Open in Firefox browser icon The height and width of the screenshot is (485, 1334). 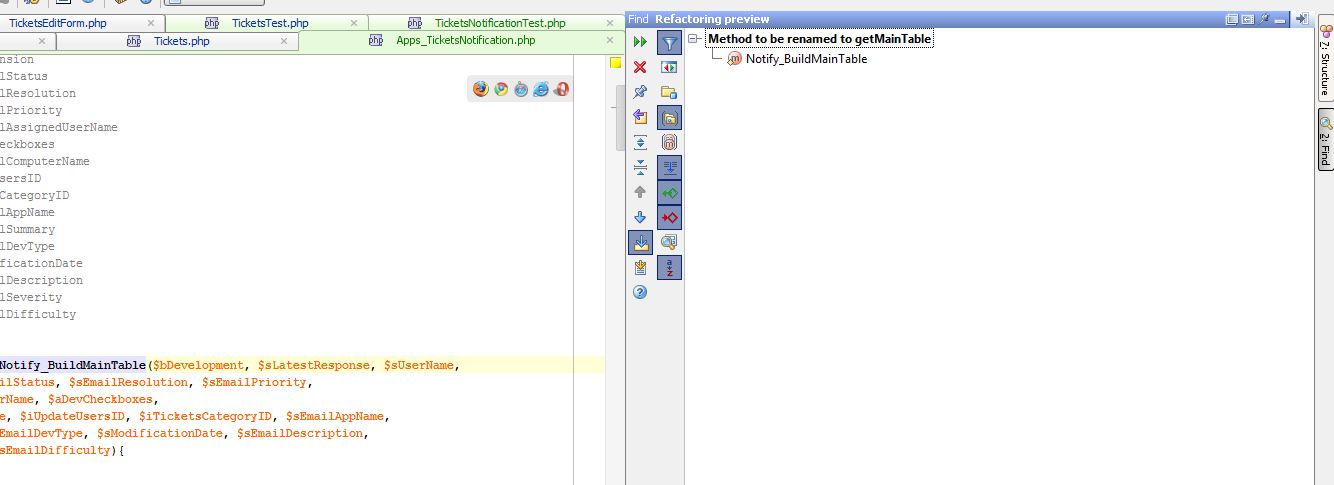point(481,89)
